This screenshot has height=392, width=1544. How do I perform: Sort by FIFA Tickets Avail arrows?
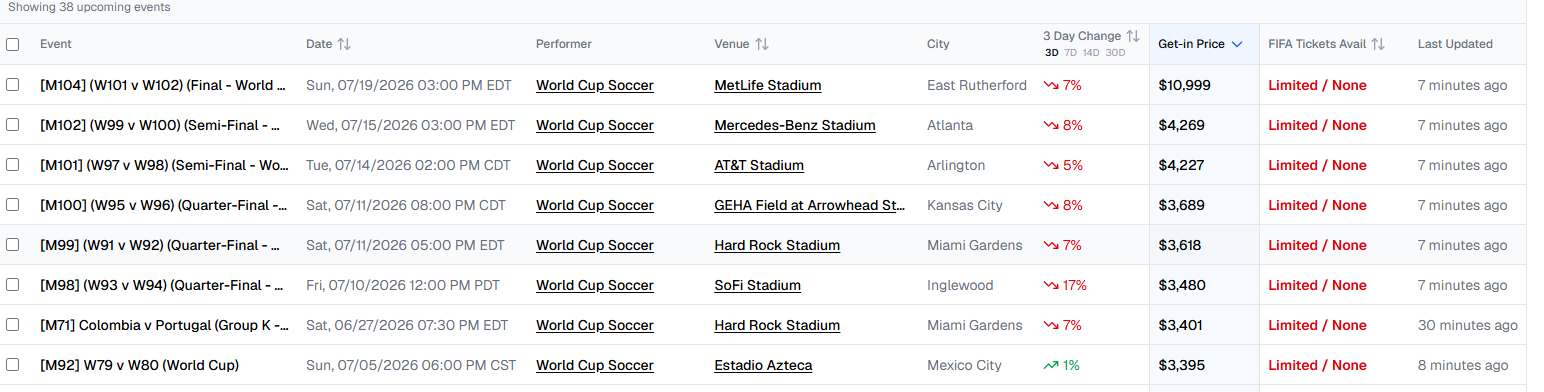point(1377,44)
